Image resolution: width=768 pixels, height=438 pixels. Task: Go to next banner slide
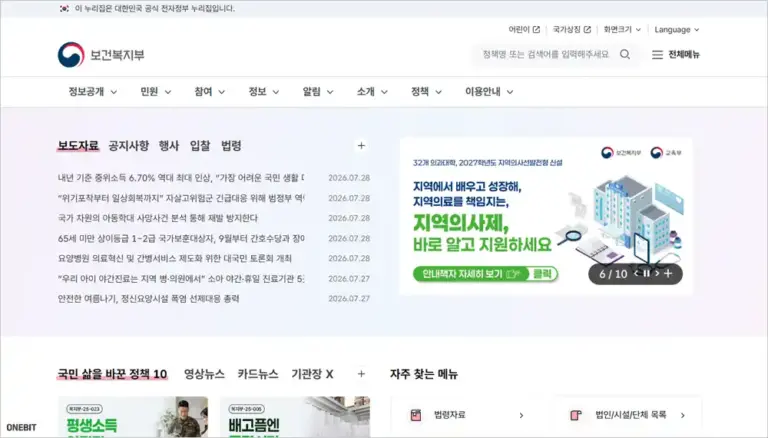657,273
